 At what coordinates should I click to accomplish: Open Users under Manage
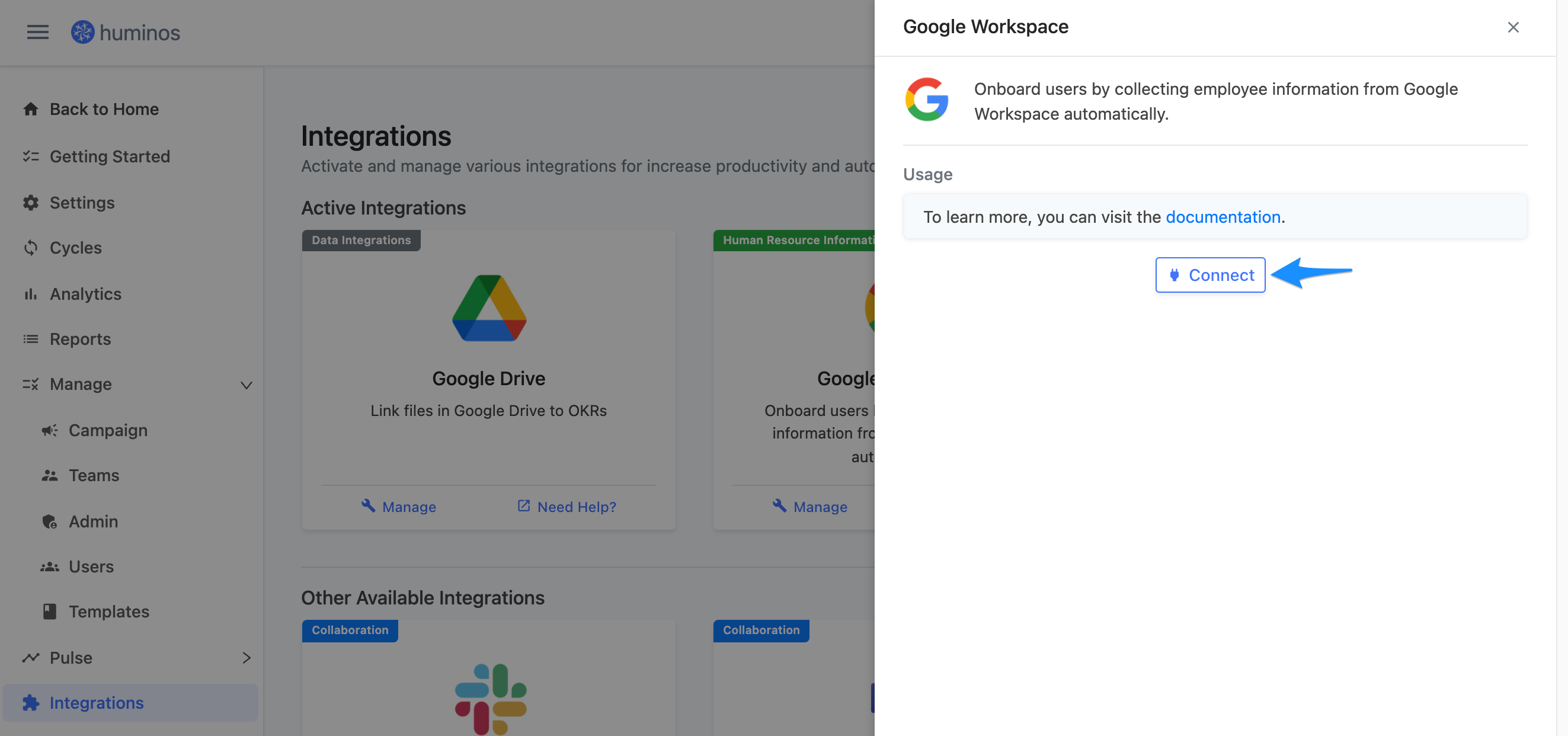[91, 566]
